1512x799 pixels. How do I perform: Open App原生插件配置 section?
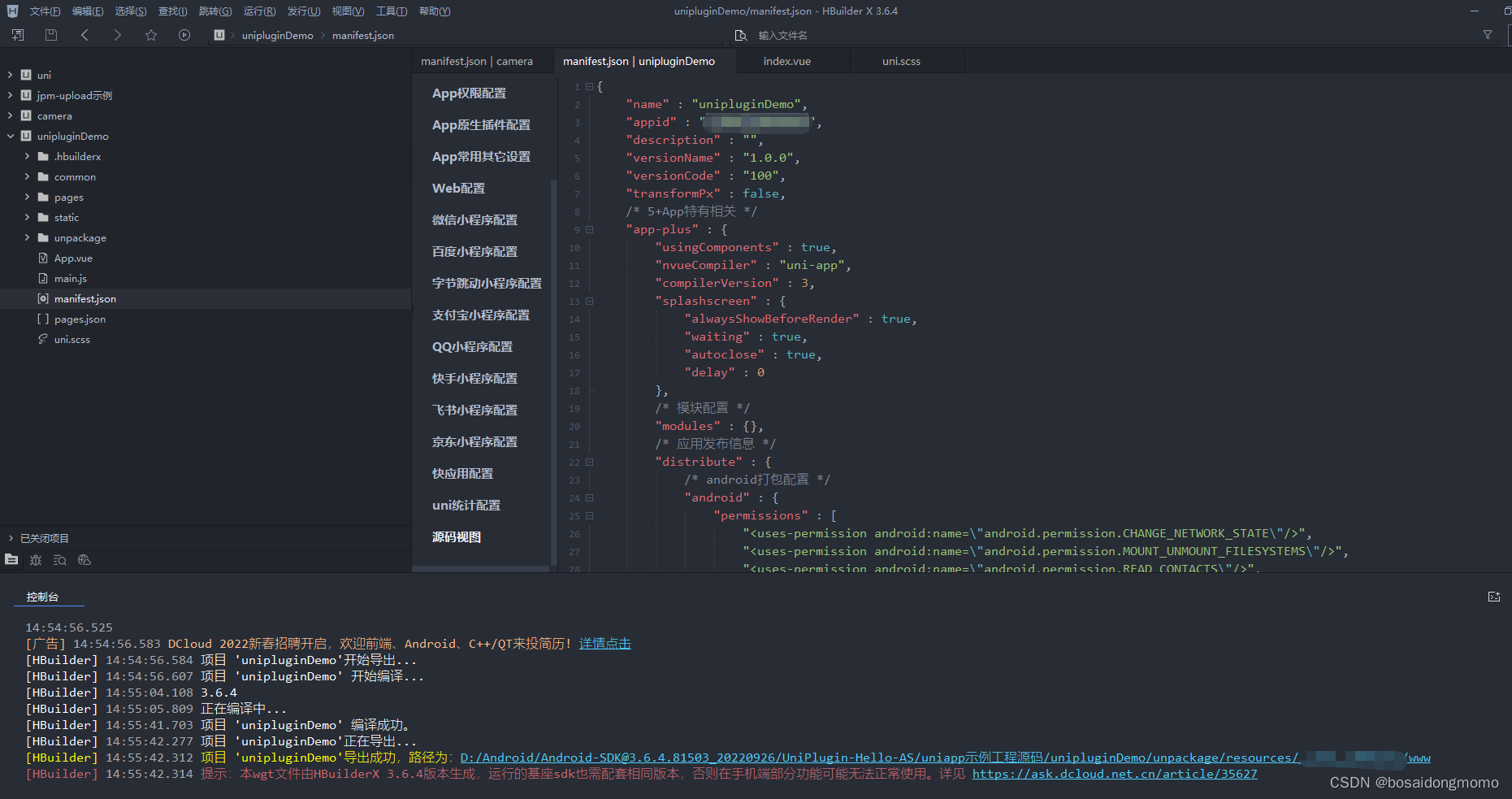(481, 125)
